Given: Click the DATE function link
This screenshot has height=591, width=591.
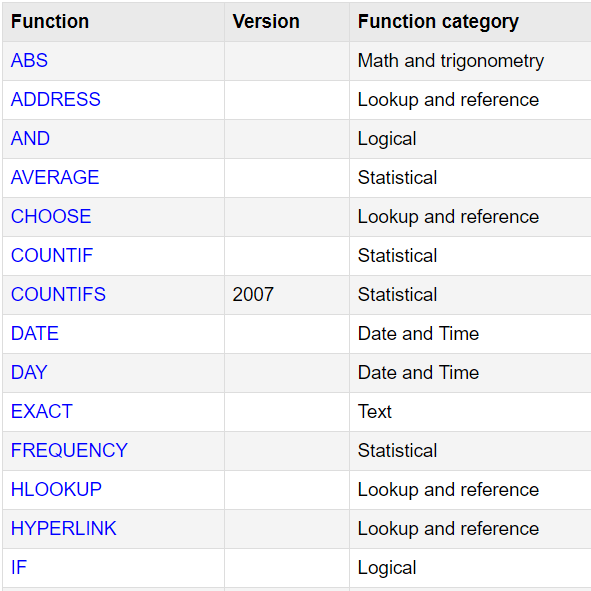Looking at the screenshot, I should pos(35,334).
